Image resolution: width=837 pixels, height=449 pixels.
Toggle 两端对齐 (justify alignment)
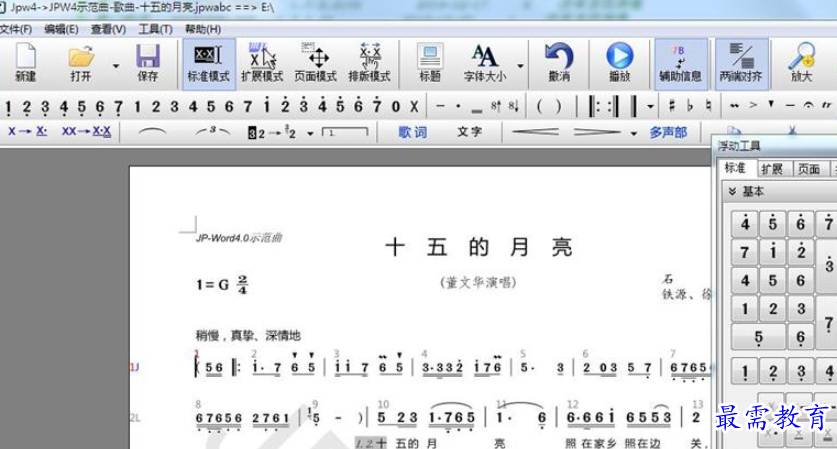pyautogui.click(x=741, y=63)
